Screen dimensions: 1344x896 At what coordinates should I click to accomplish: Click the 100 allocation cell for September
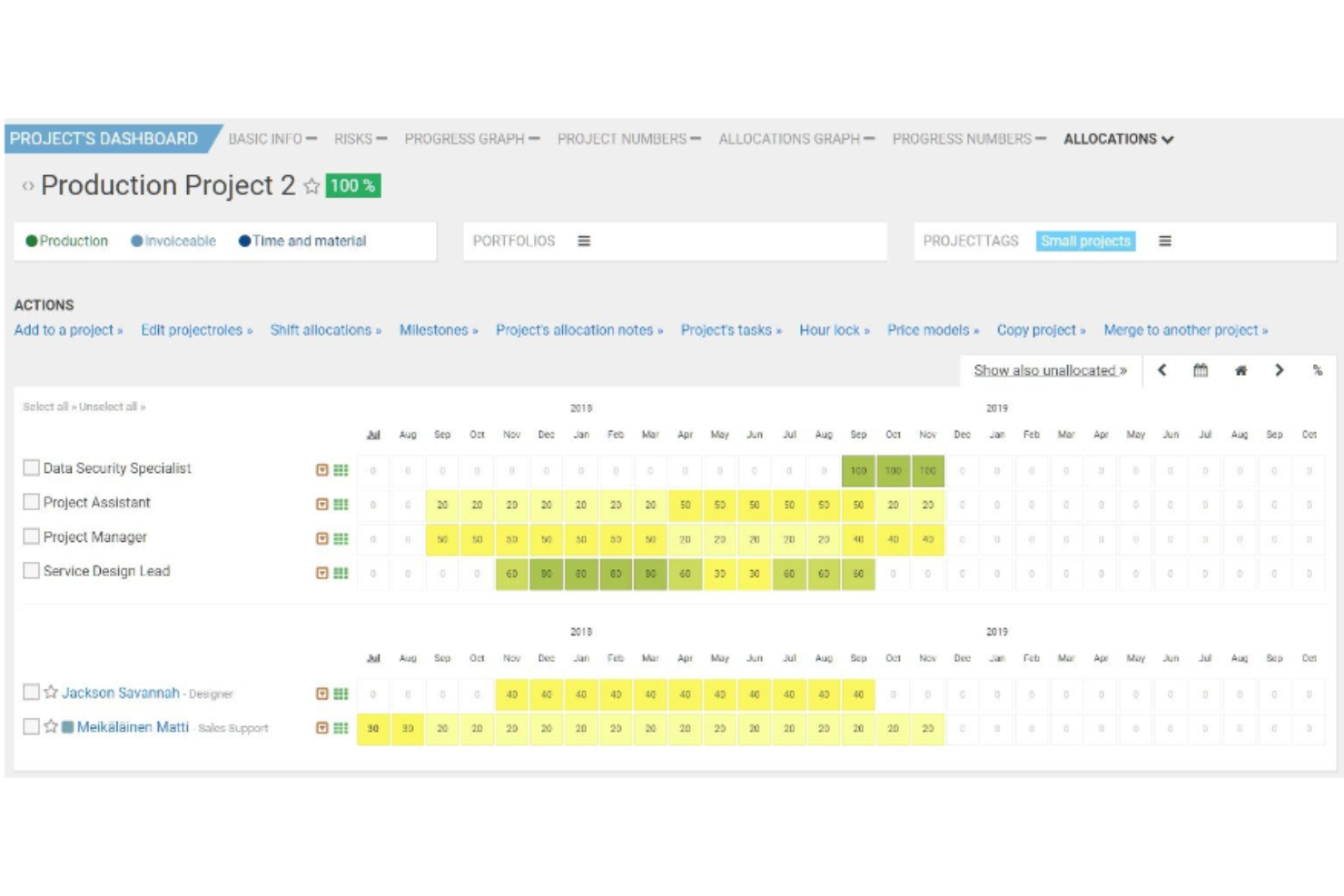click(x=858, y=471)
